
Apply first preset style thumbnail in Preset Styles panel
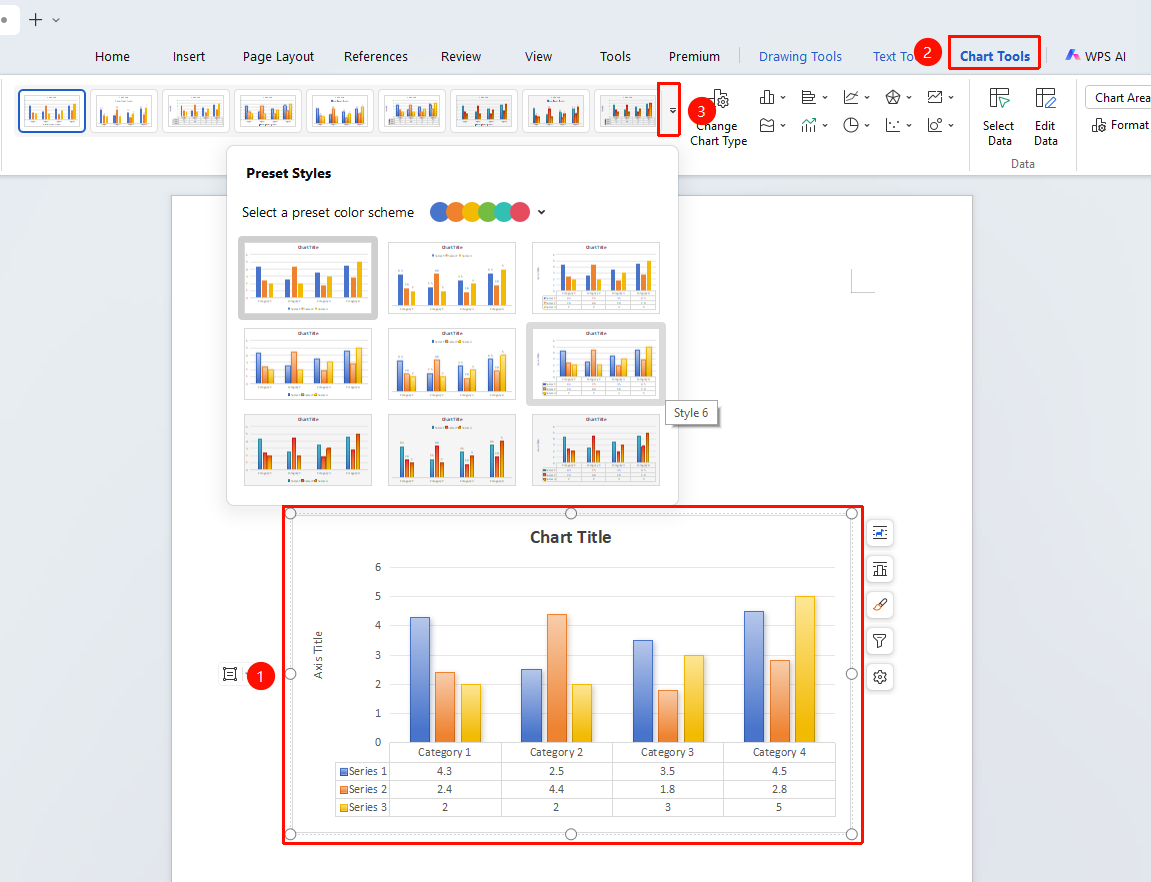click(x=308, y=278)
